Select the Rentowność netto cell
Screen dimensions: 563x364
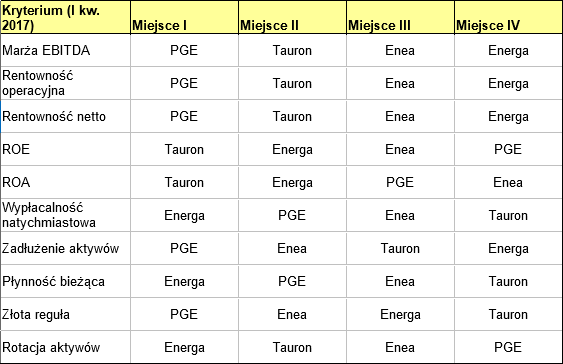65,116
